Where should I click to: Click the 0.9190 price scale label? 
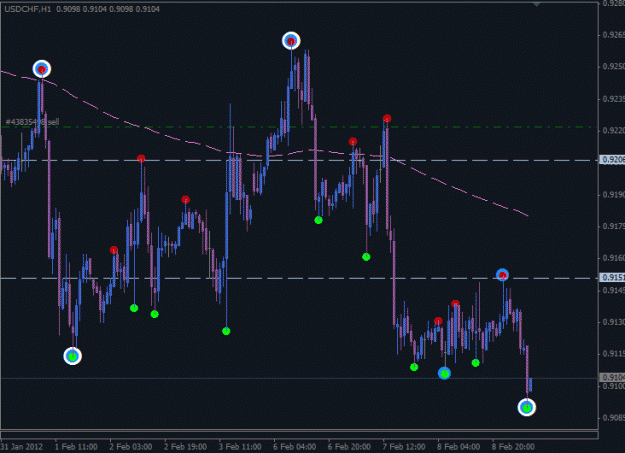(x=613, y=195)
